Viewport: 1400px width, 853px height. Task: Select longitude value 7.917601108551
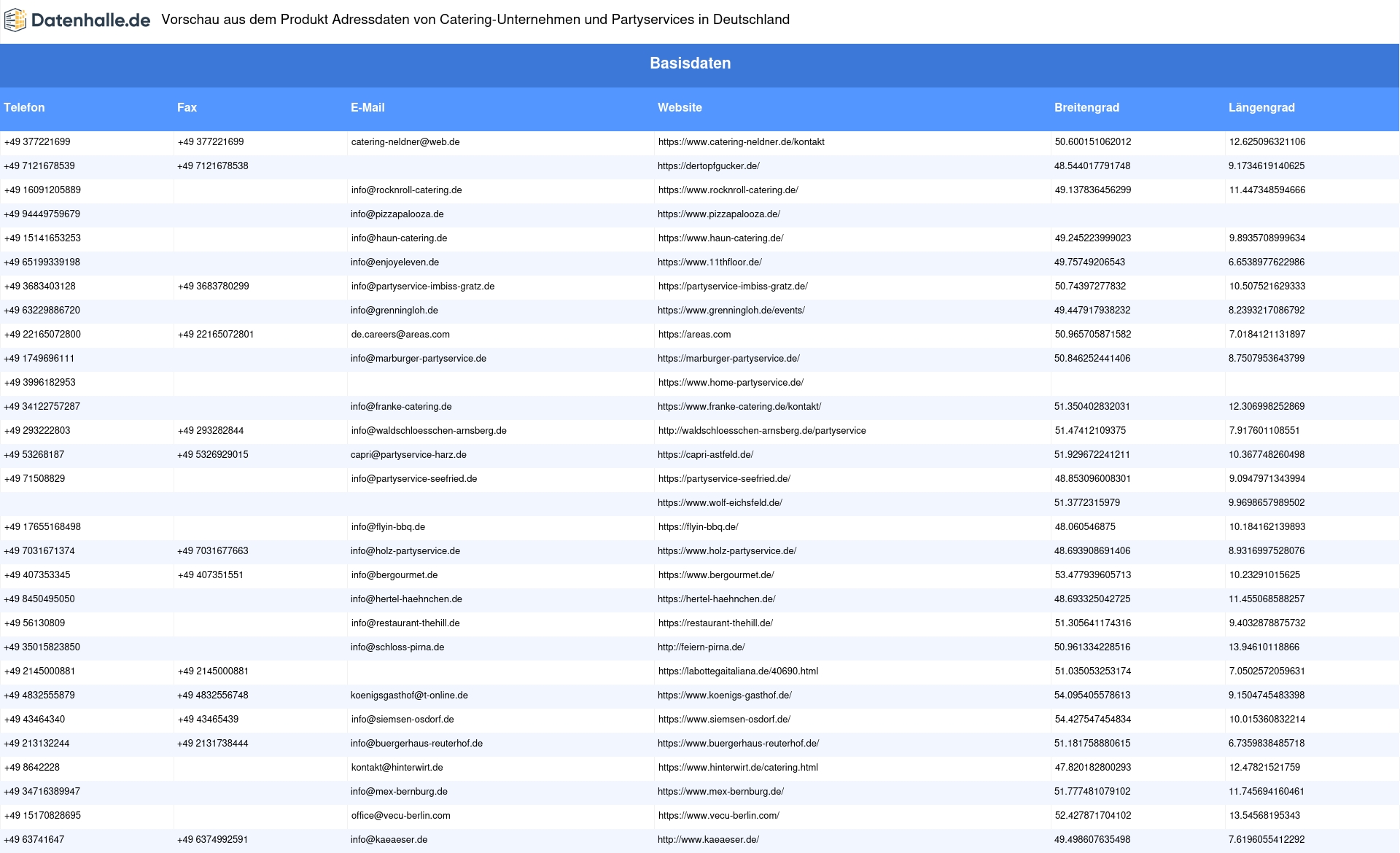(1264, 431)
